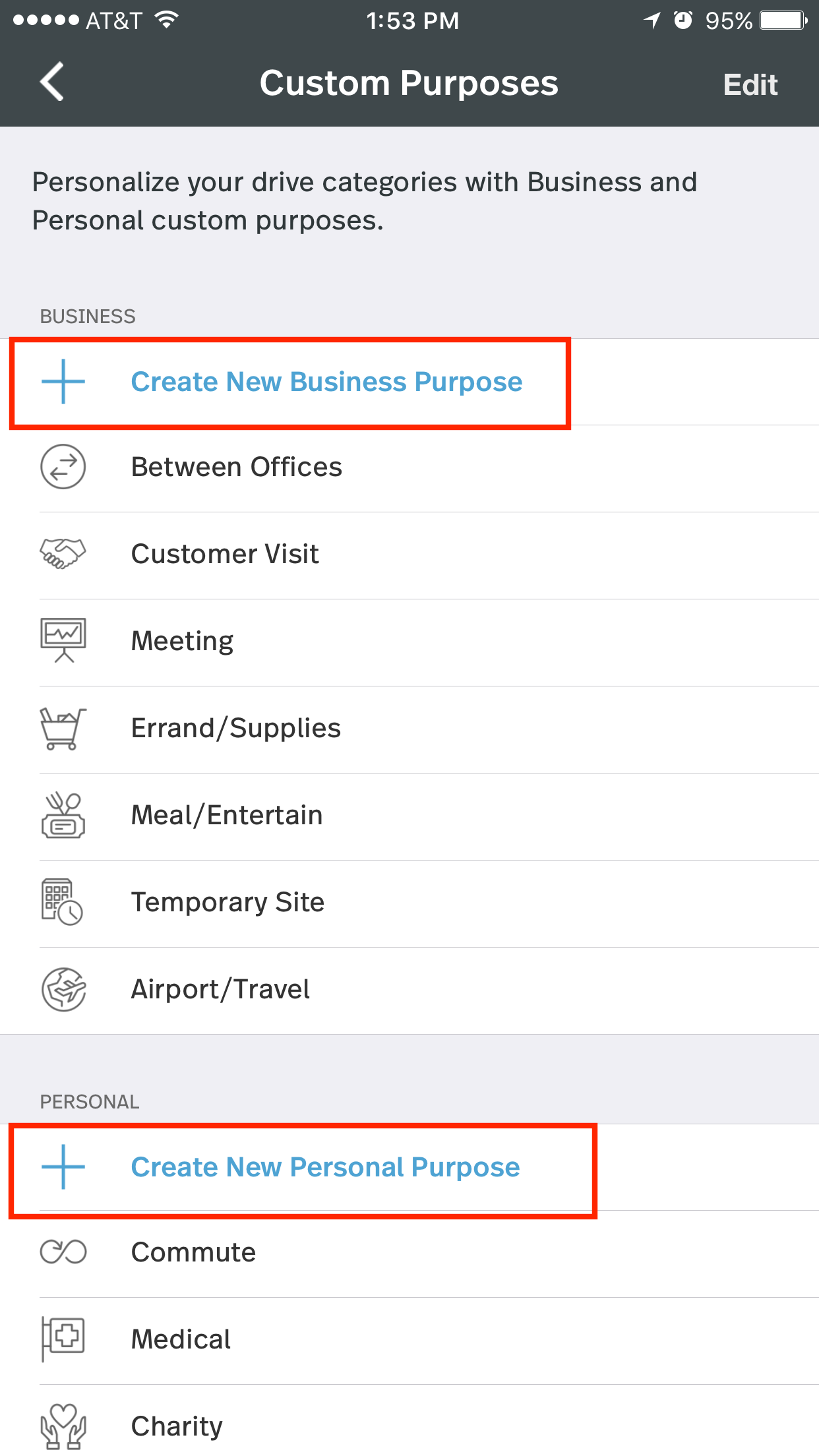
Task: Tap the Medical cross icon
Action: [x=63, y=1339]
